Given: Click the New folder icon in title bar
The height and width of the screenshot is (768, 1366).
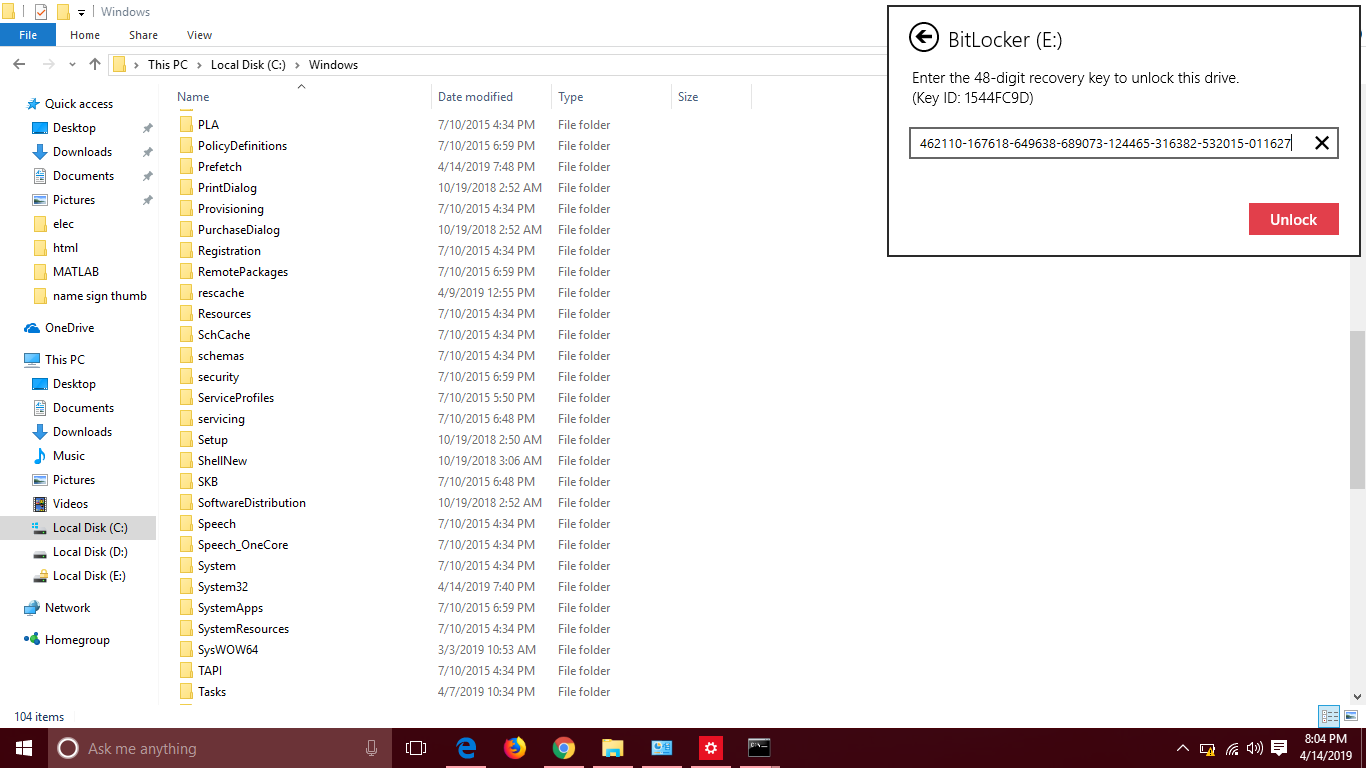Looking at the screenshot, I should 63,12.
